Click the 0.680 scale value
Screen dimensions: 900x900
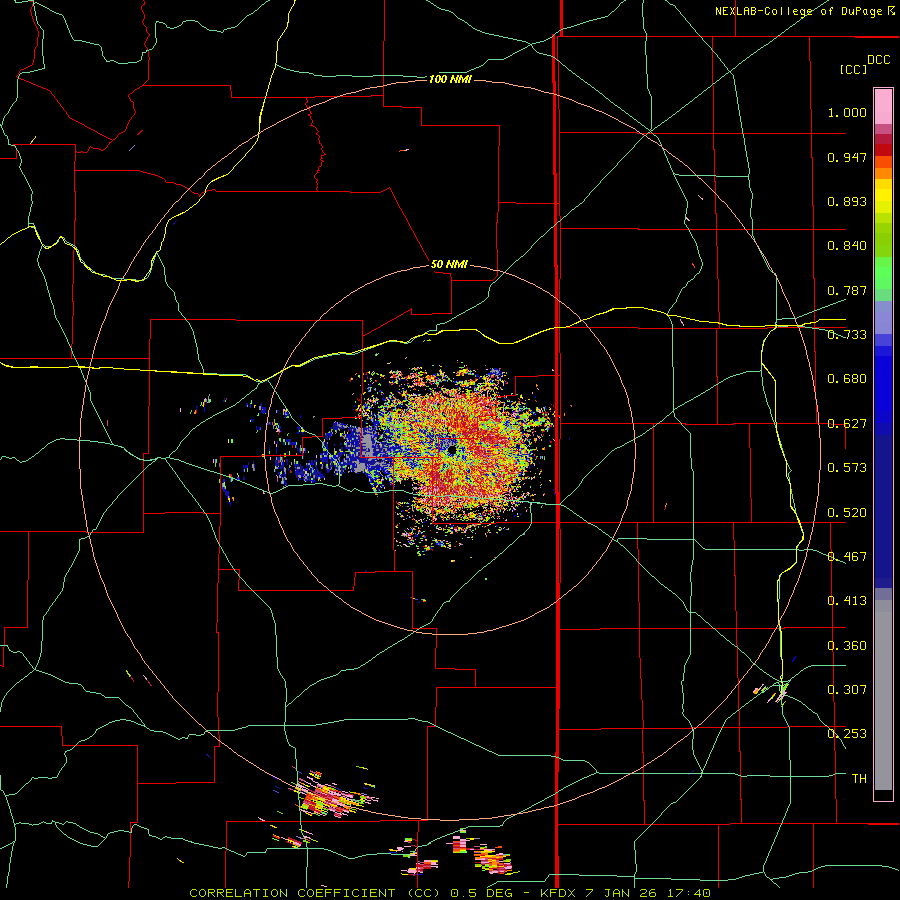point(847,379)
